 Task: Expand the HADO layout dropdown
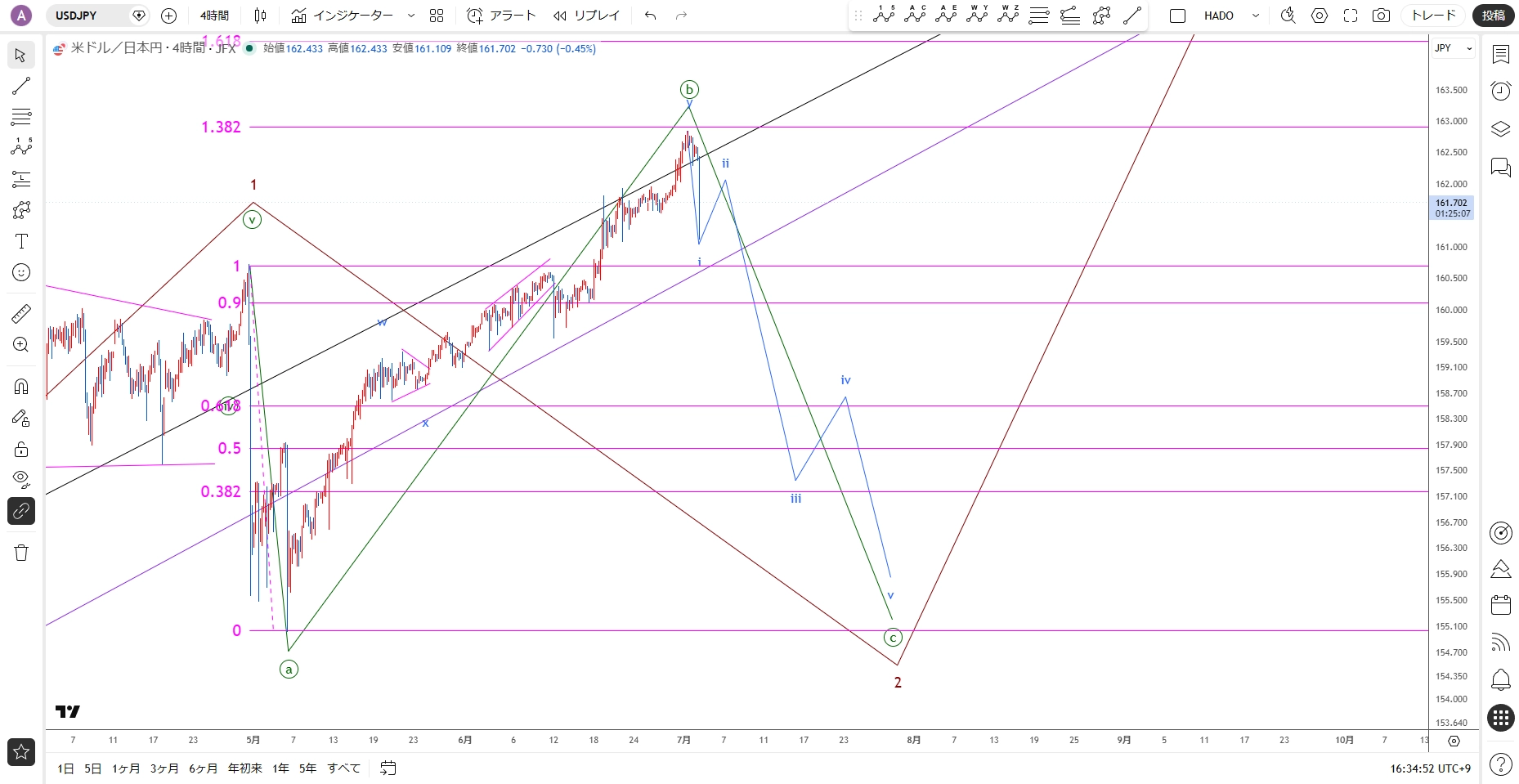pyautogui.click(x=1256, y=16)
